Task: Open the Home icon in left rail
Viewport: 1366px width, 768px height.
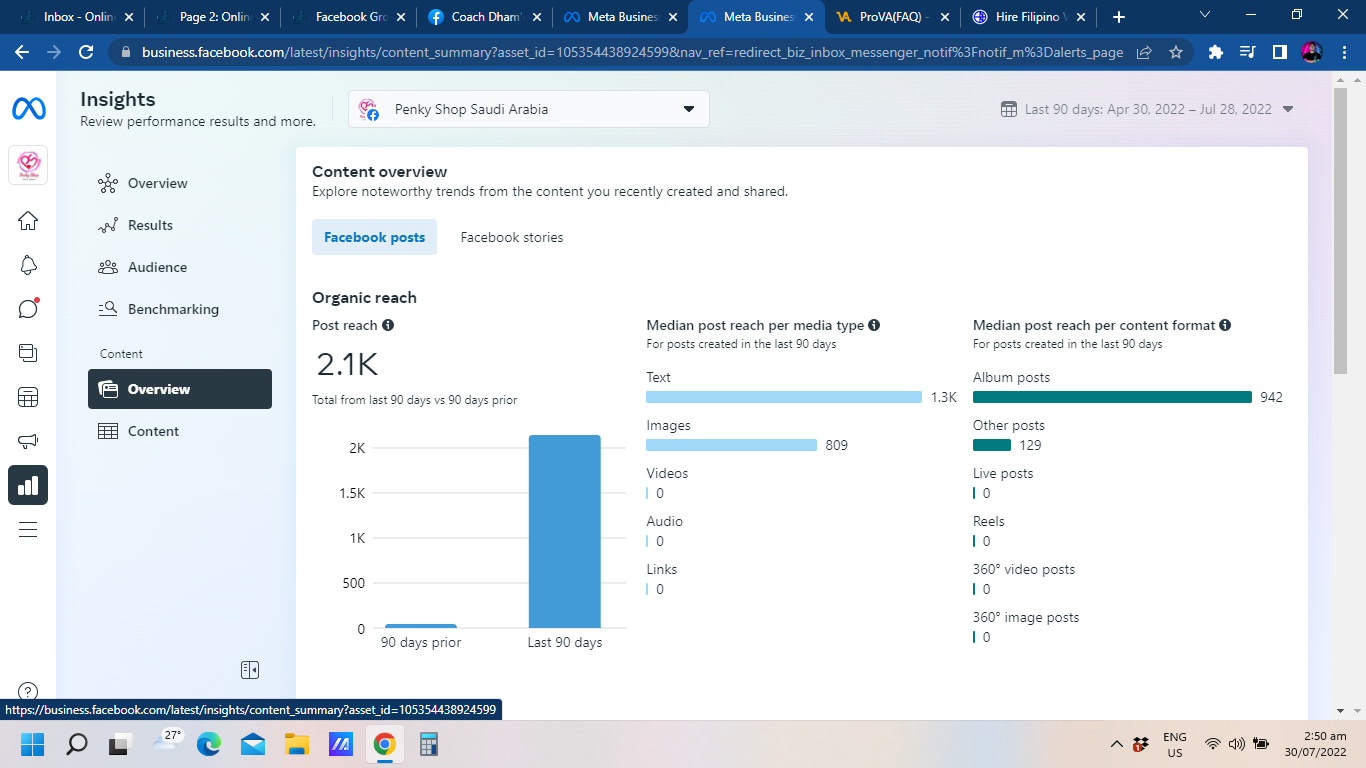Action: pyautogui.click(x=28, y=221)
